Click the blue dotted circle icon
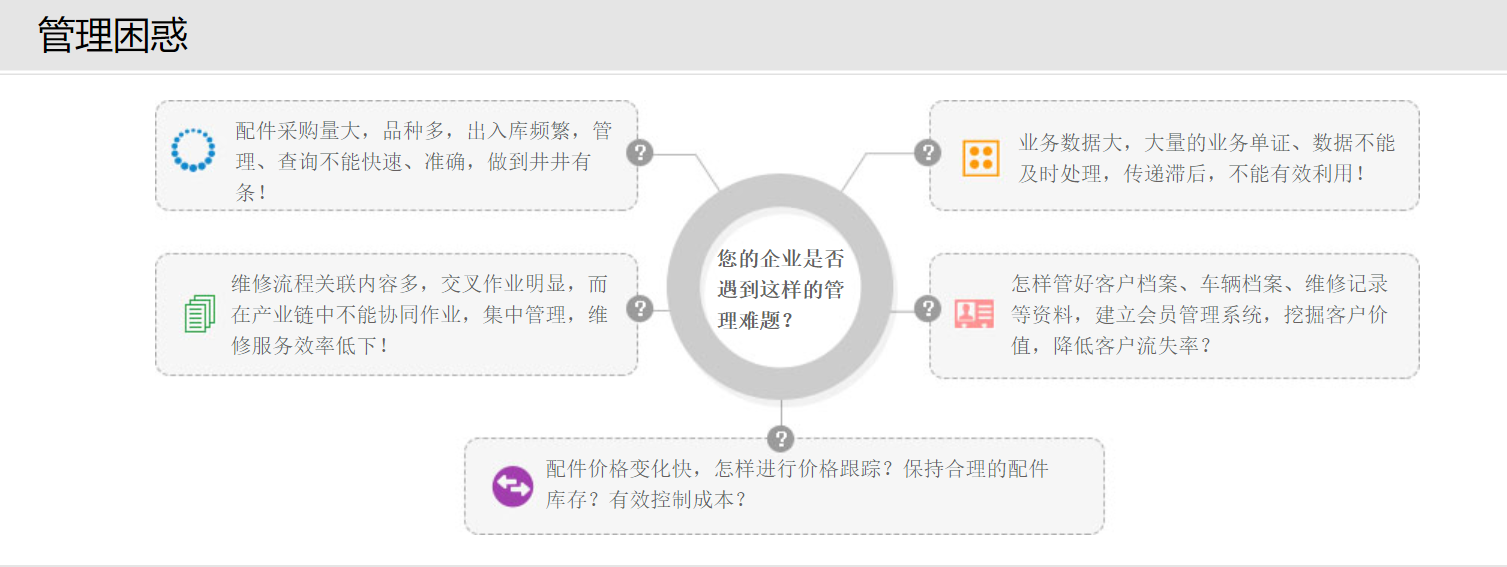This screenshot has width=1507, height=567. pyautogui.click(x=193, y=150)
